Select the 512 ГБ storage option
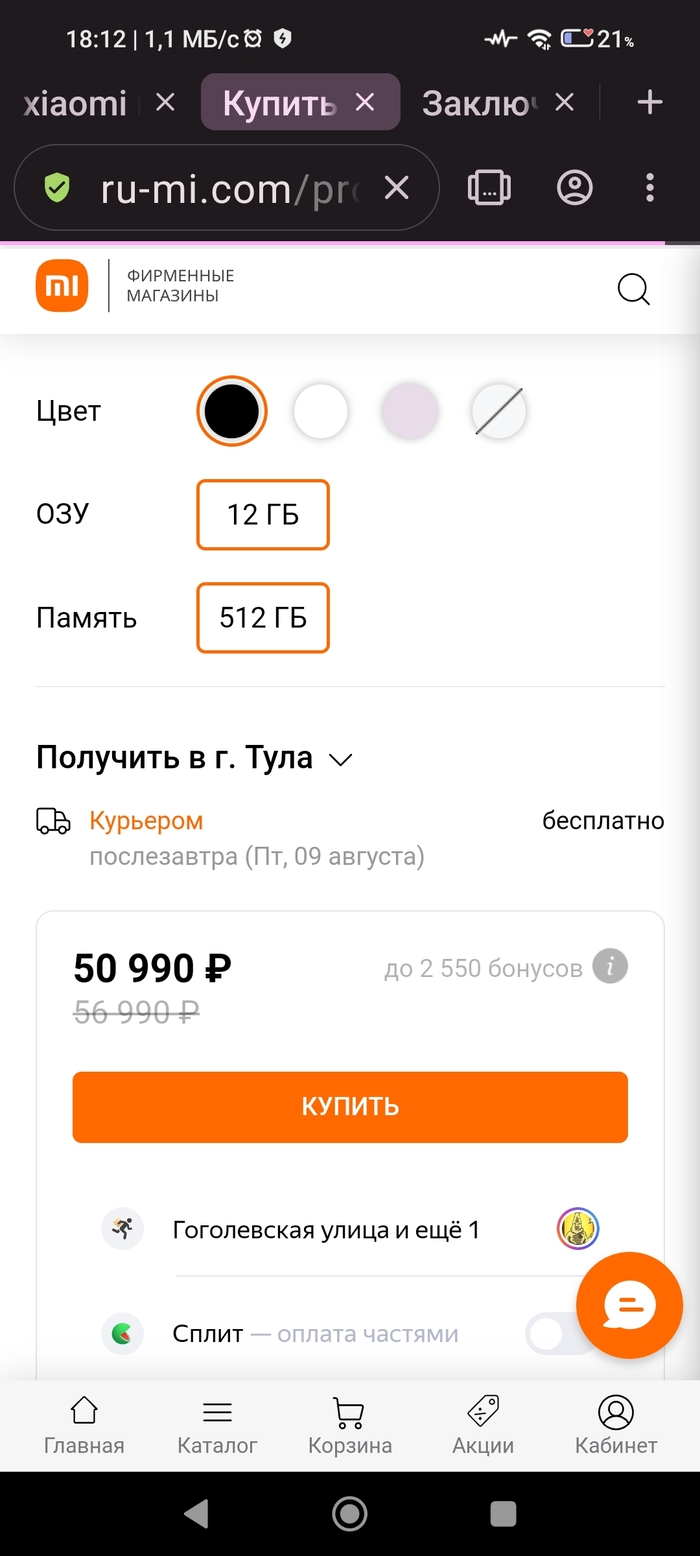The image size is (700, 1556). [x=263, y=618]
